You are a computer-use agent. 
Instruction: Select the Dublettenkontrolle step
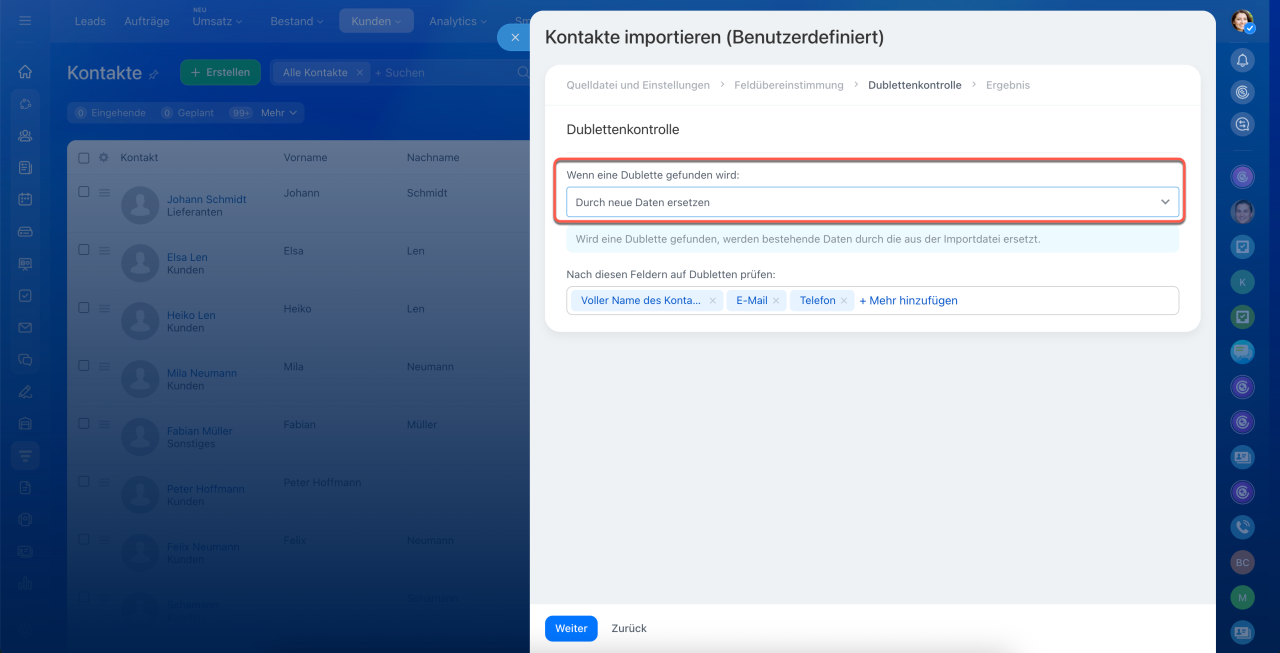click(x=915, y=85)
